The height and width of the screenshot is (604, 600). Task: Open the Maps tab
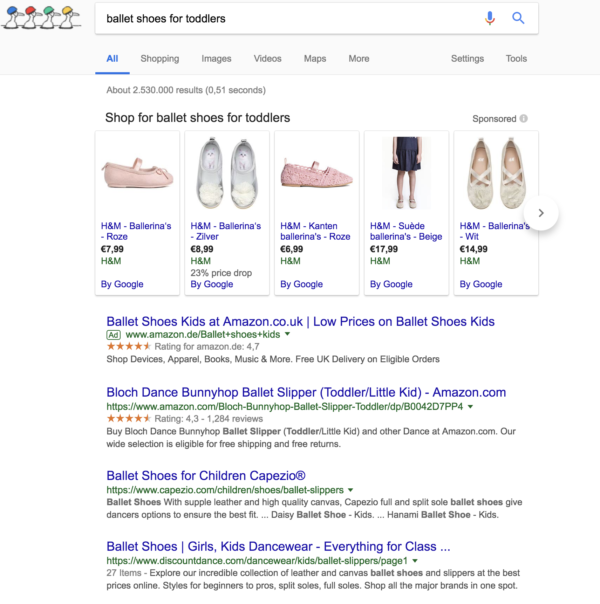pyautogui.click(x=315, y=59)
